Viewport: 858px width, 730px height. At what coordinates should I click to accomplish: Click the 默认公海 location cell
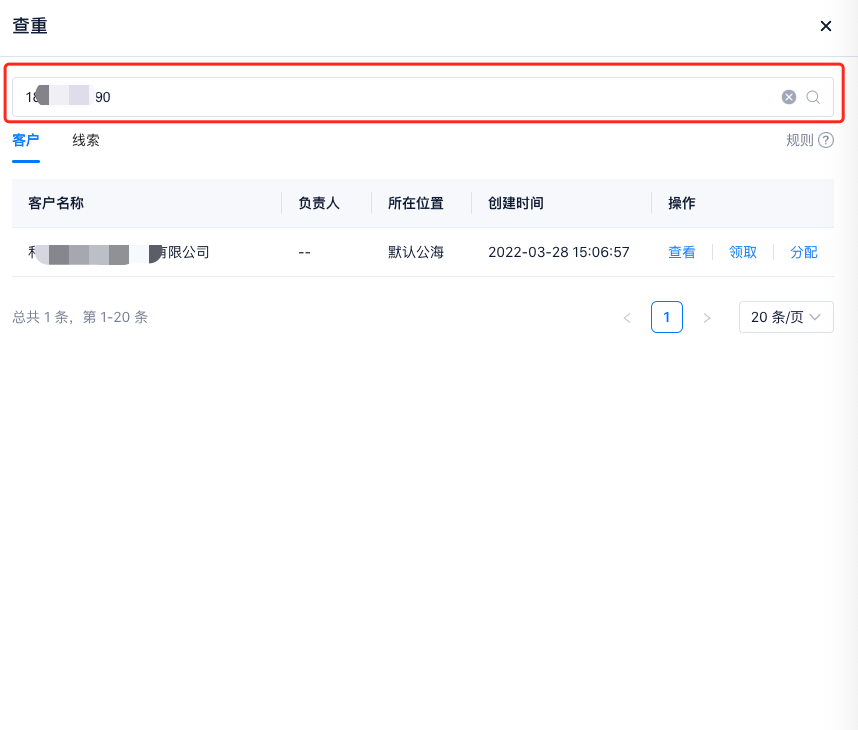(416, 252)
